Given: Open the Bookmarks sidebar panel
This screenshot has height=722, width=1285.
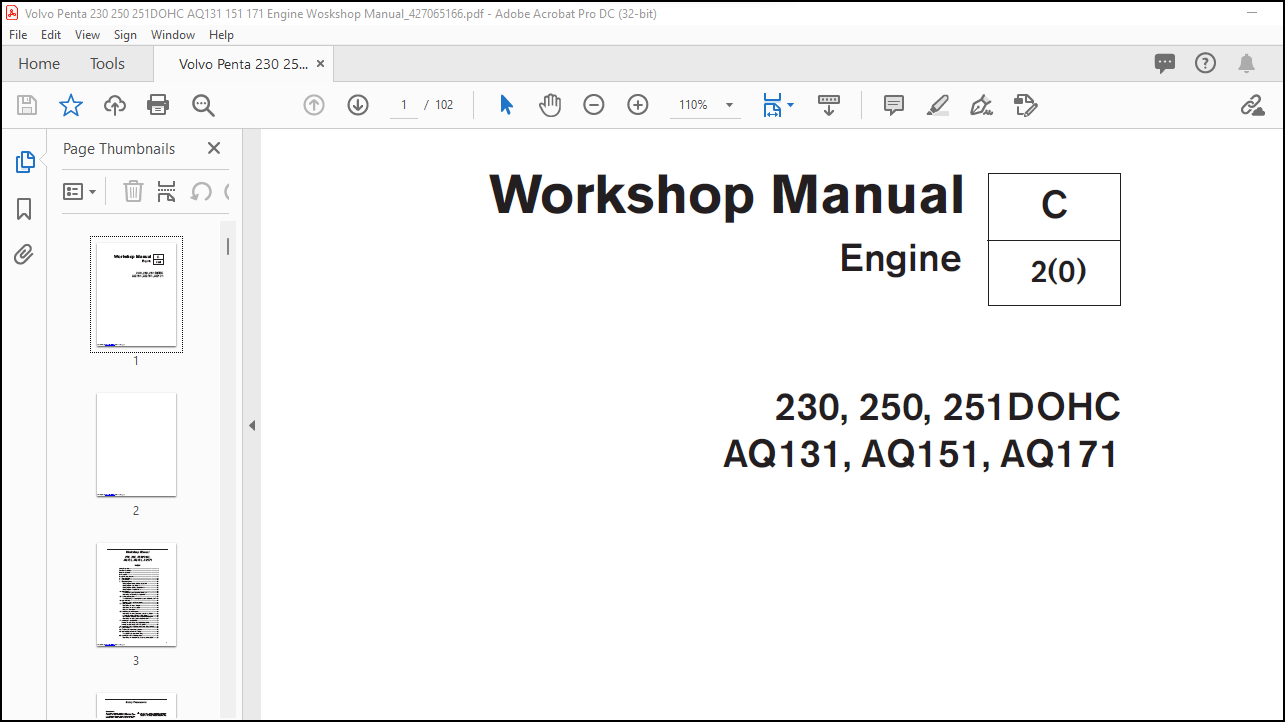Looking at the screenshot, I should click(24, 209).
